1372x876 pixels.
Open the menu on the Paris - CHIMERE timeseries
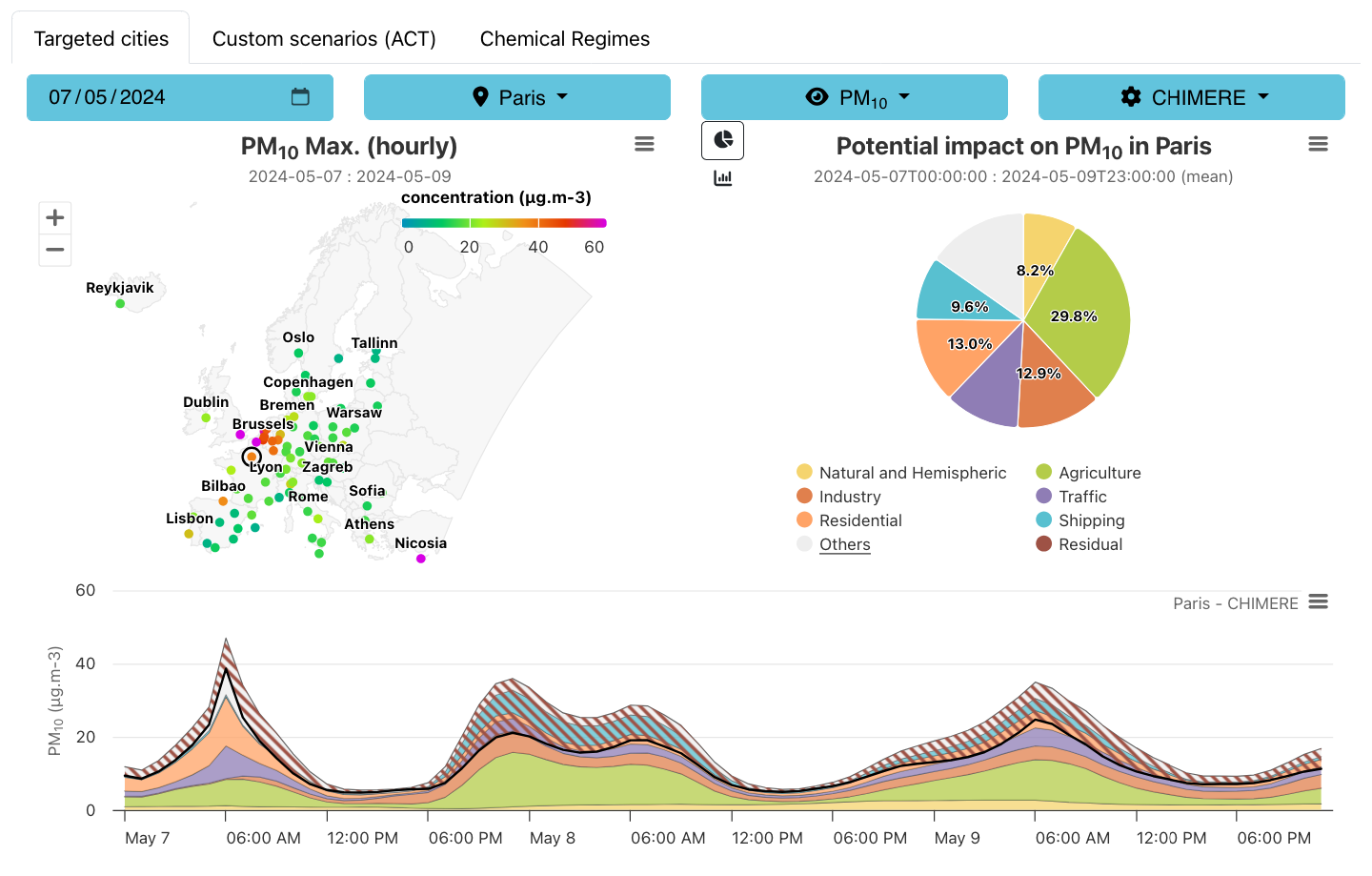(1319, 601)
